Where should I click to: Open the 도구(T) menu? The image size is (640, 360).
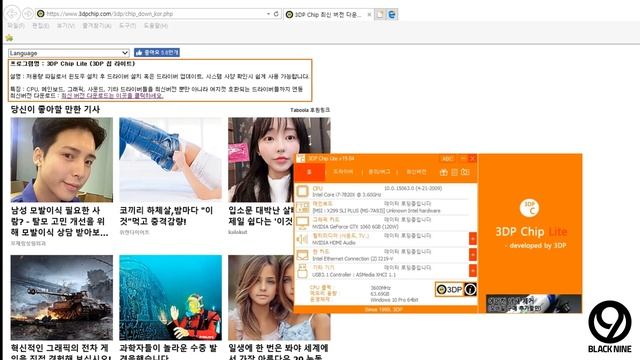point(127,26)
